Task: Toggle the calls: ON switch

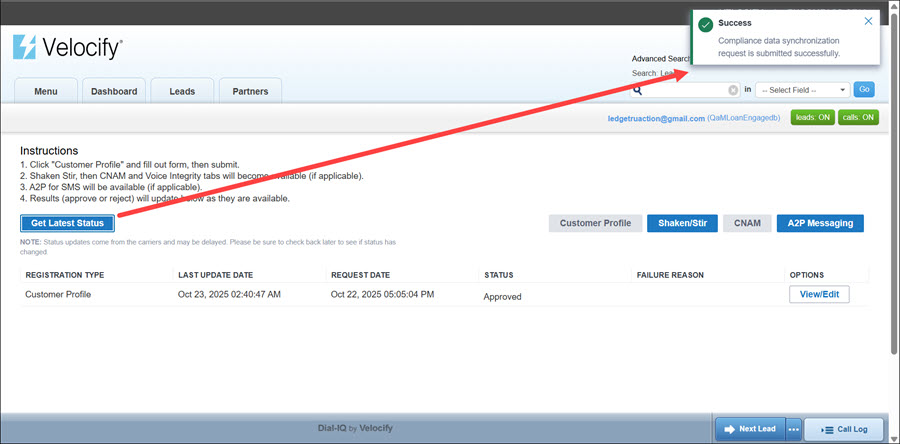Action: coord(858,118)
